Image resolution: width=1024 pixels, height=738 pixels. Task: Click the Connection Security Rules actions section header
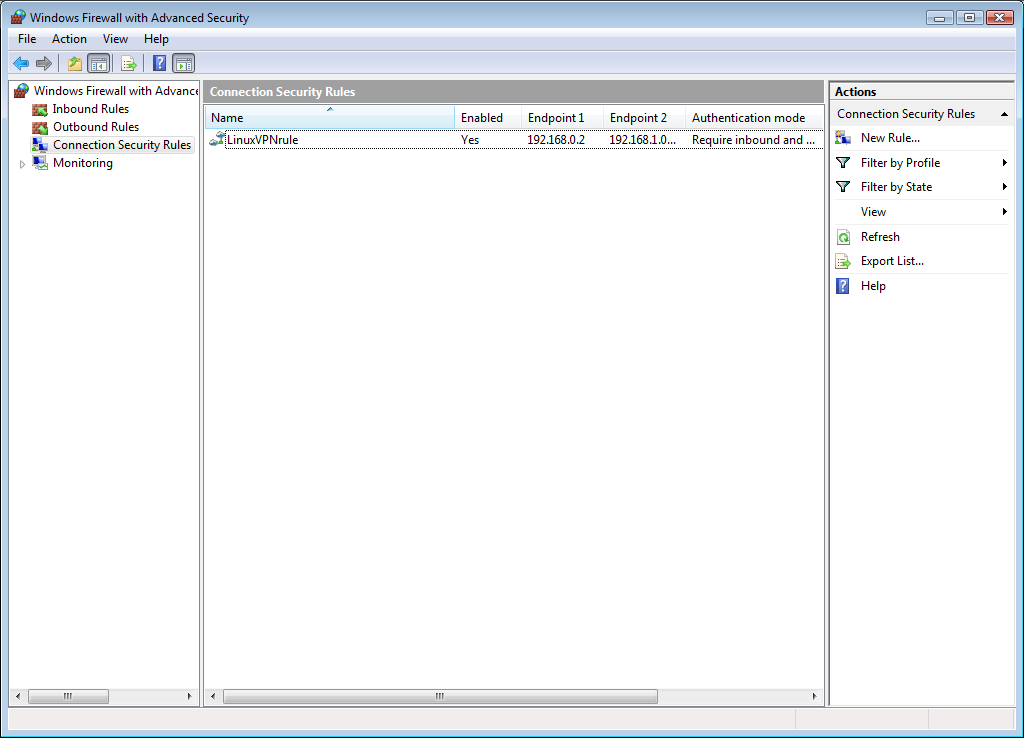click(922, 114)
